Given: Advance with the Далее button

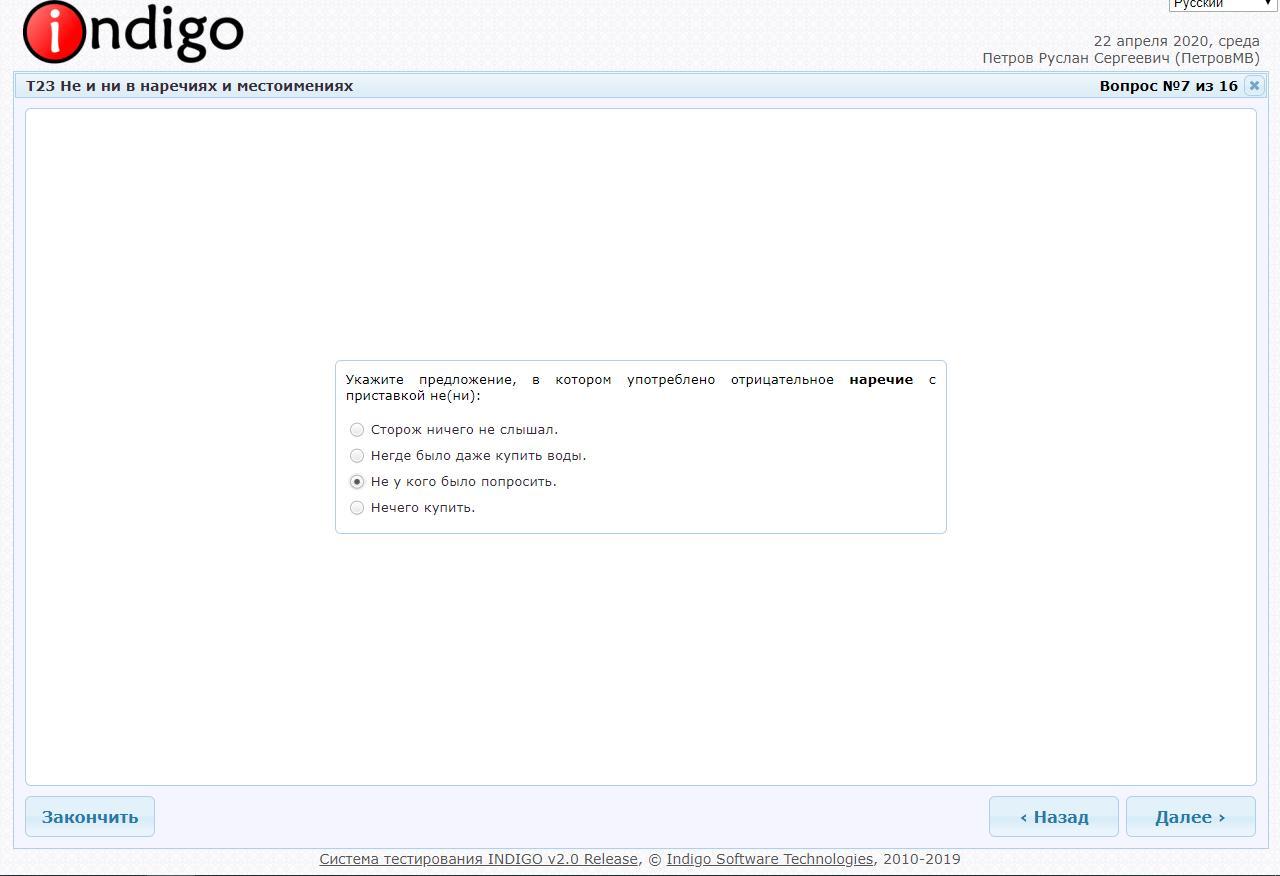Looking at the screenshot, I should [x=1190, y=817].
